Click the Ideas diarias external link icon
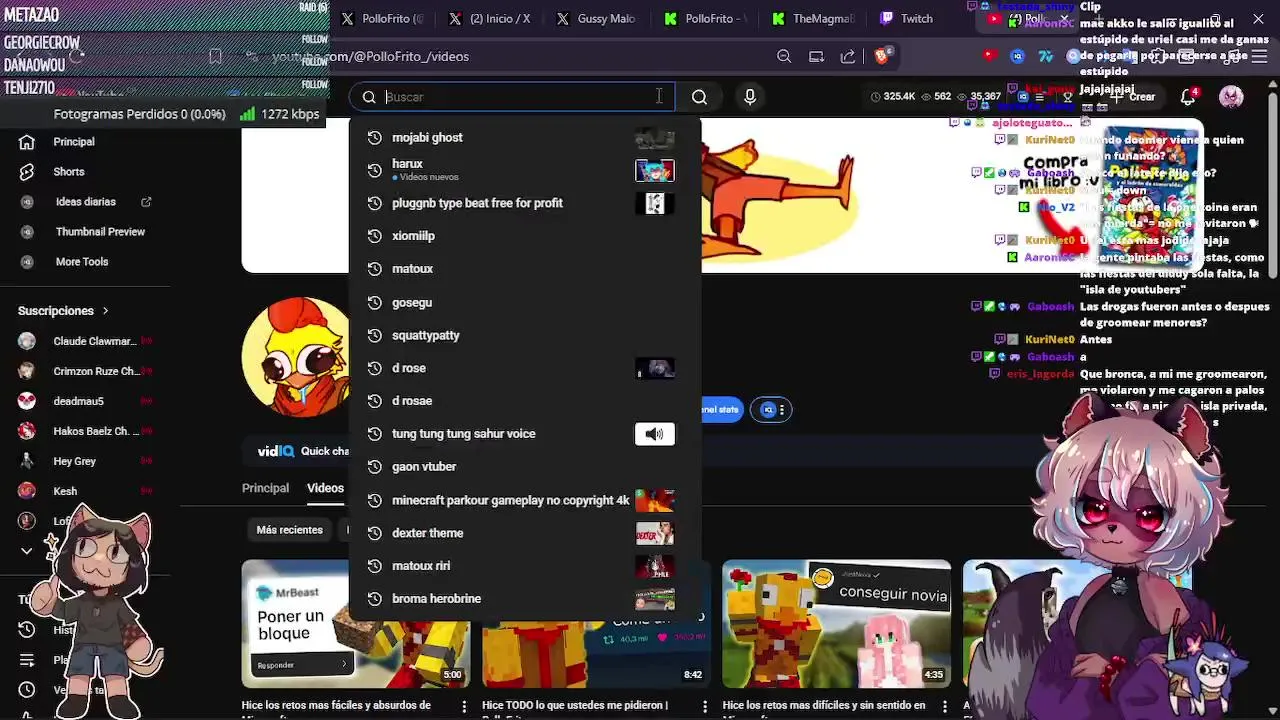 [146, 202]
